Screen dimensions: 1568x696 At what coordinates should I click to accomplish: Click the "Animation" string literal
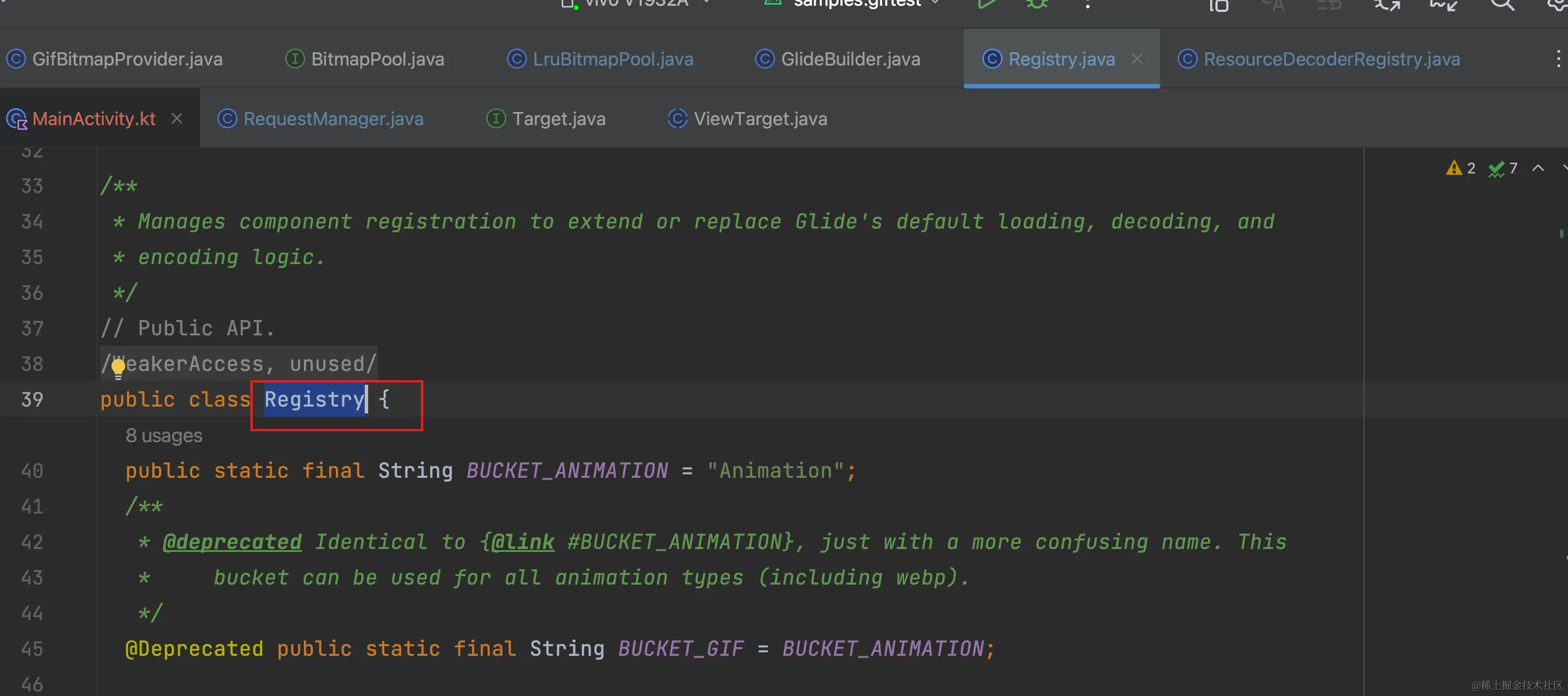(775, 470)
